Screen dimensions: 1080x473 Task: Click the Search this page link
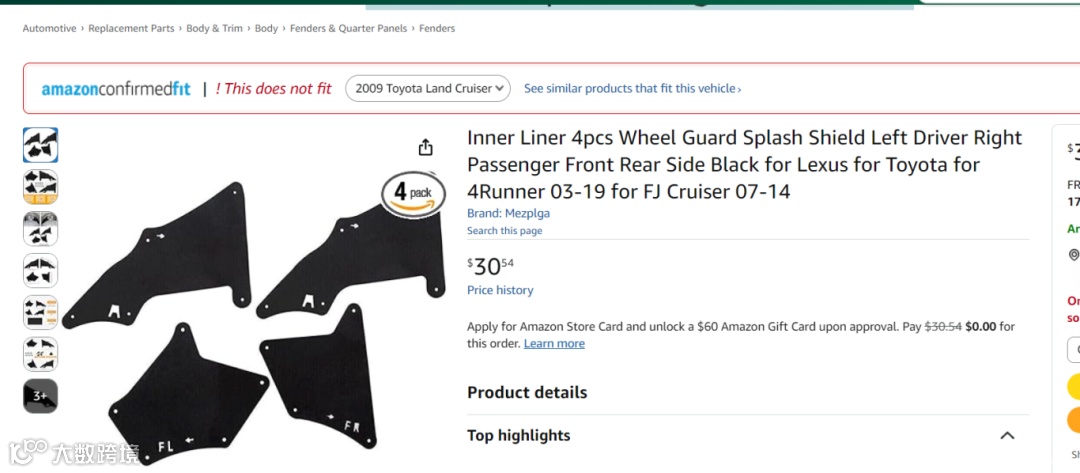[504, 231]
